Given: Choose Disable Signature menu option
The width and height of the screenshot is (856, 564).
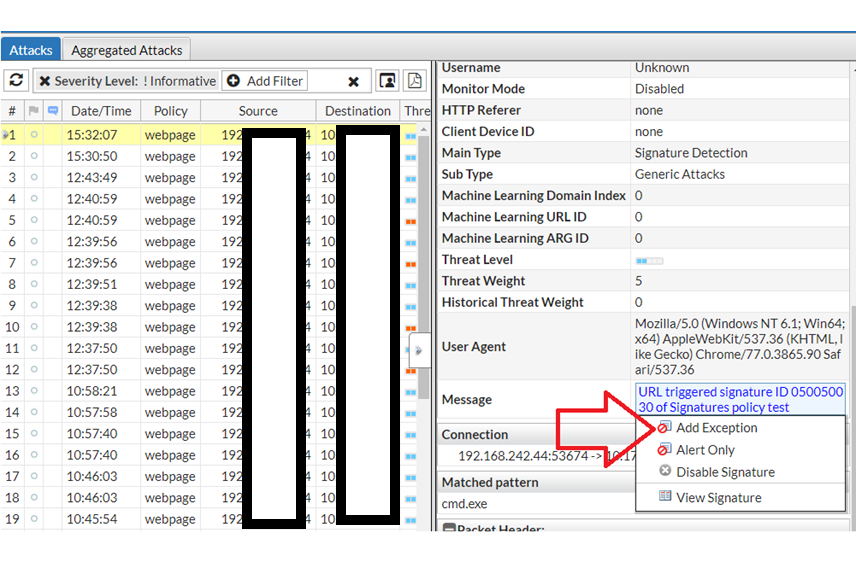Looking at the screenshot, I should coord(725,472).
